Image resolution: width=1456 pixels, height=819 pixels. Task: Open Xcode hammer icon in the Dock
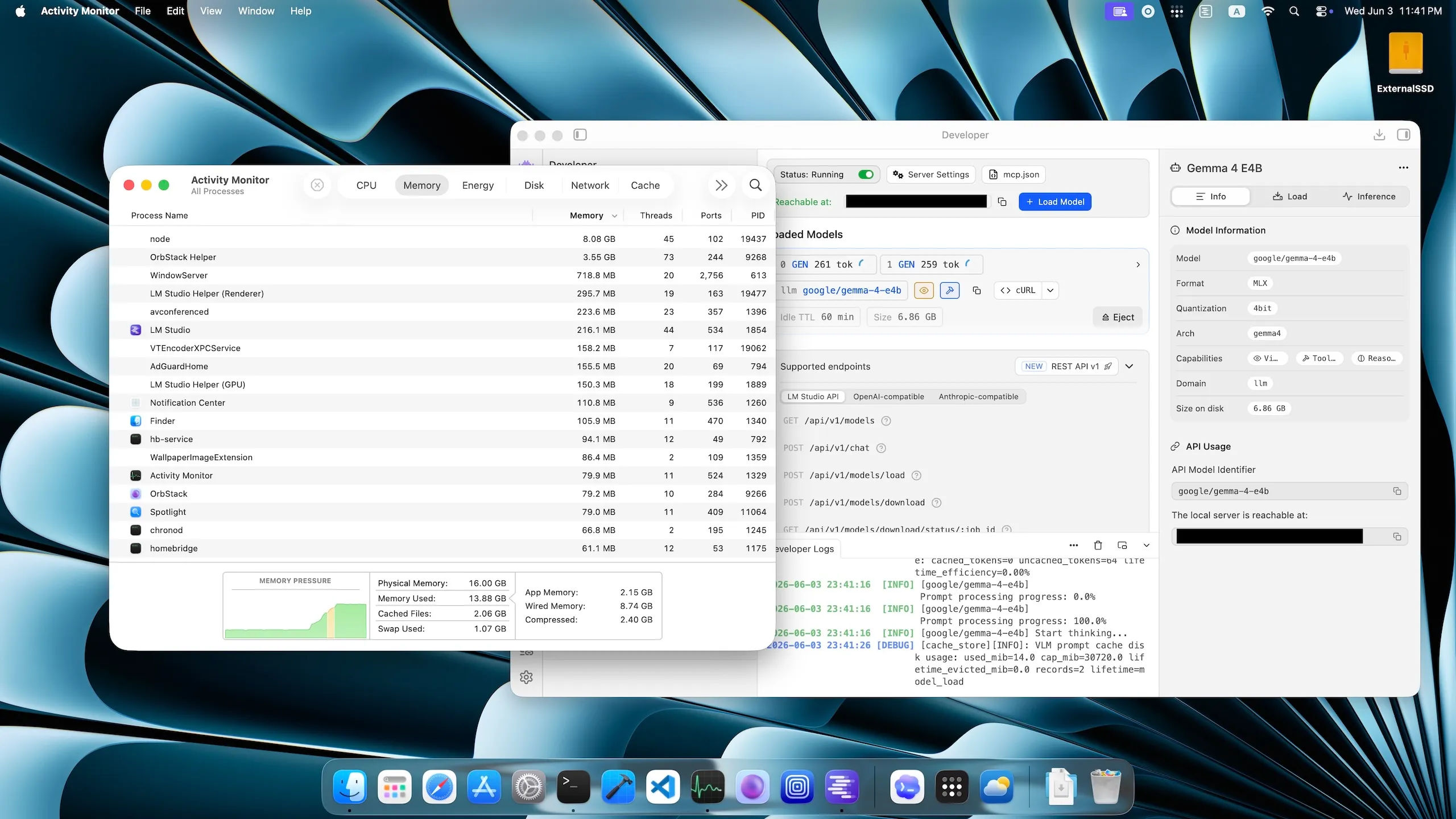coord(618,787)
